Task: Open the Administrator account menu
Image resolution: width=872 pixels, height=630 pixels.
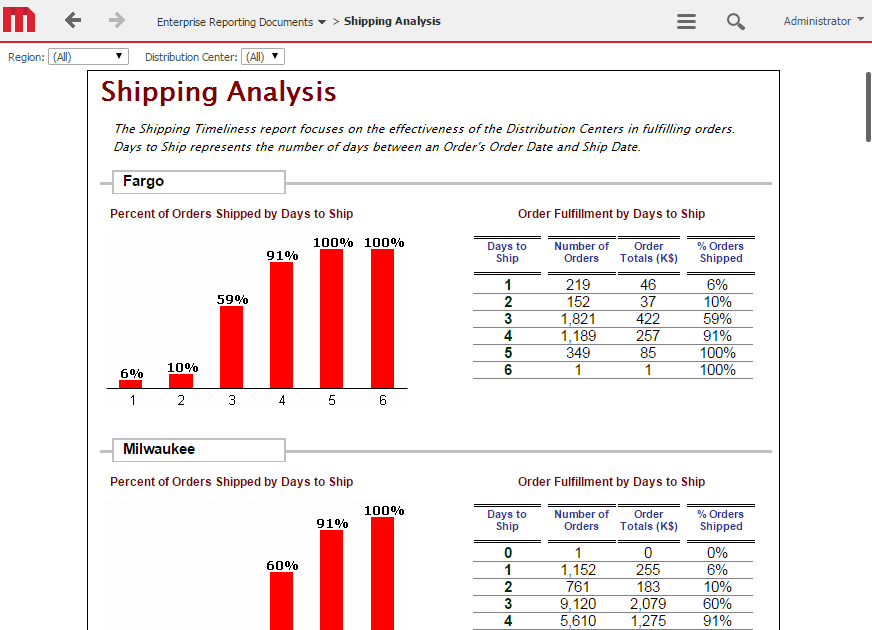Action: click(x=823, y=21)
